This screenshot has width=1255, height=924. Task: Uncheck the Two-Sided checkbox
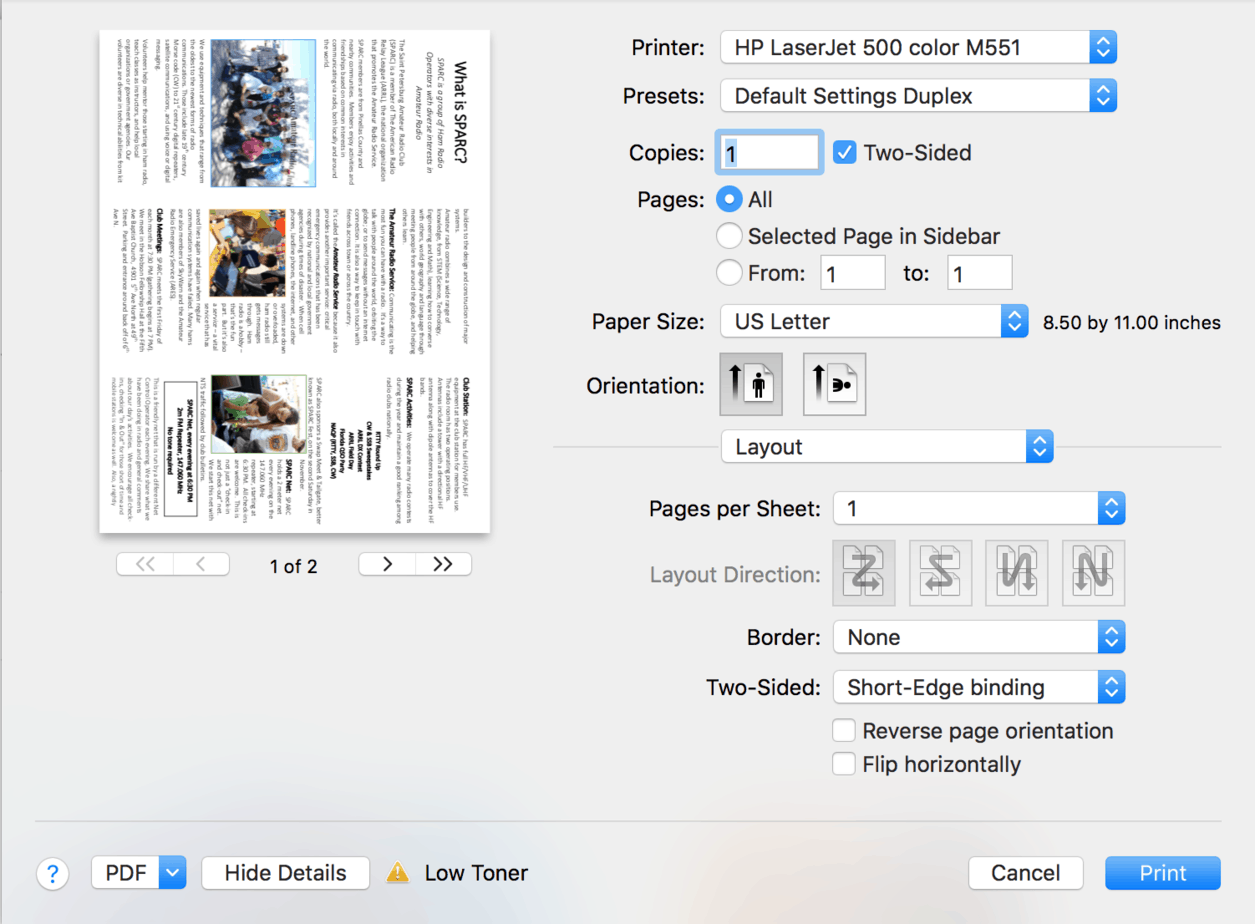[845, 153]
